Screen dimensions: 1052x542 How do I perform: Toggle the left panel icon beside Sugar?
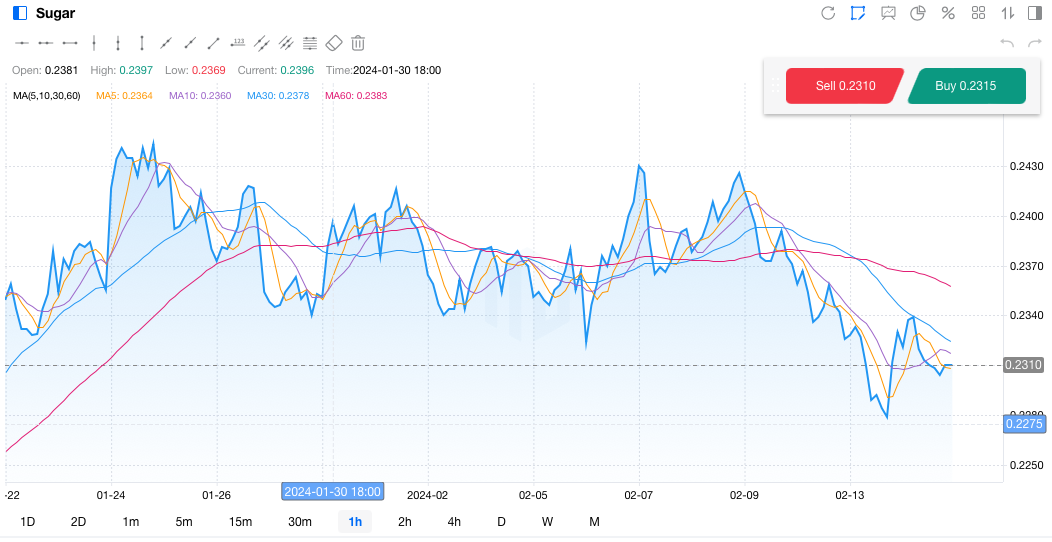(20, 13)
